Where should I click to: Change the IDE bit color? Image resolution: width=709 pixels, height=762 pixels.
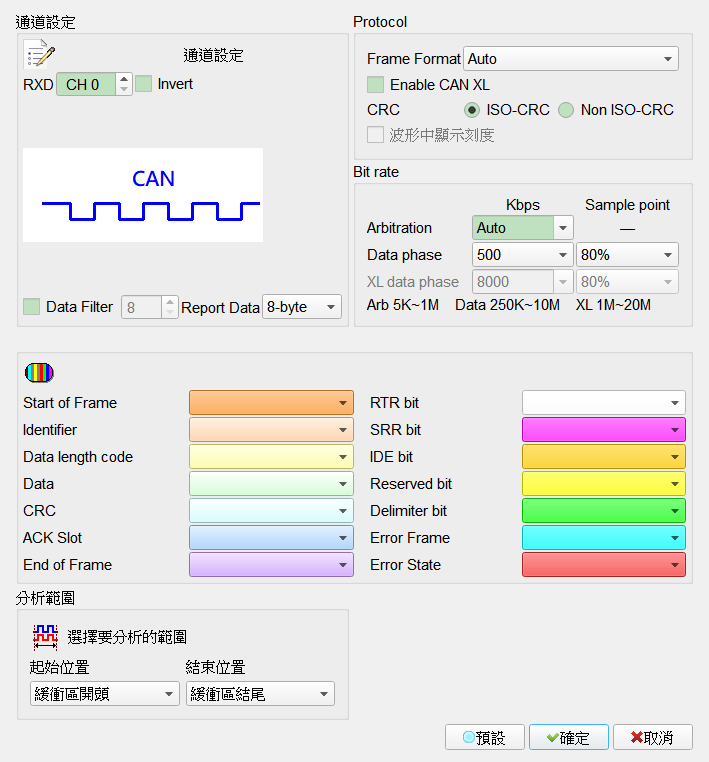(x=604, y=457)
